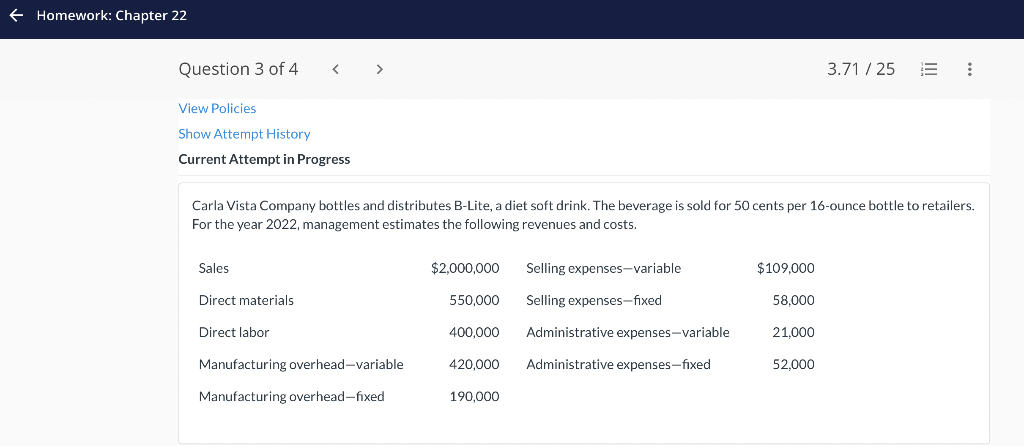
Task: Open the Show Attempt History link
Action: (244, 134)
